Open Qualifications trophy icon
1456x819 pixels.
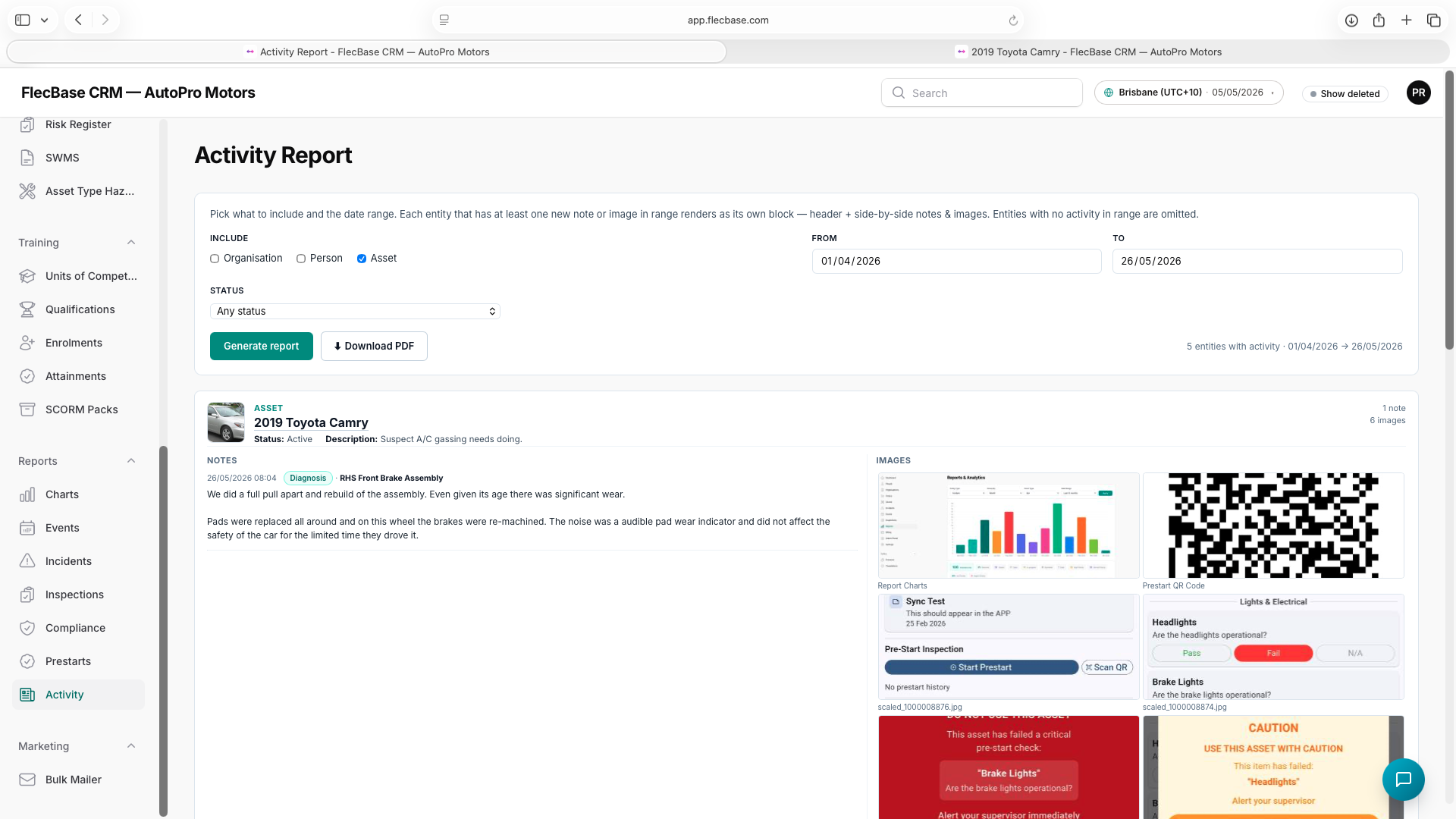[27, 309]
